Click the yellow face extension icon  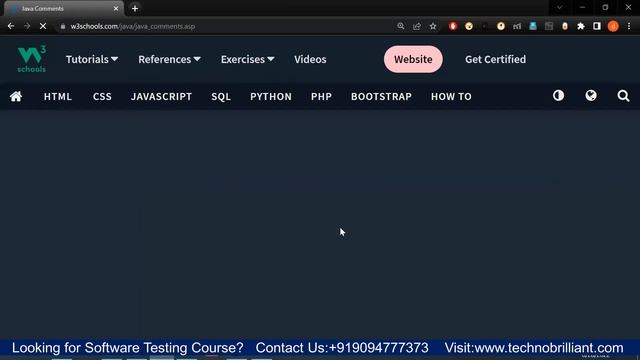[x=469, y=26]
